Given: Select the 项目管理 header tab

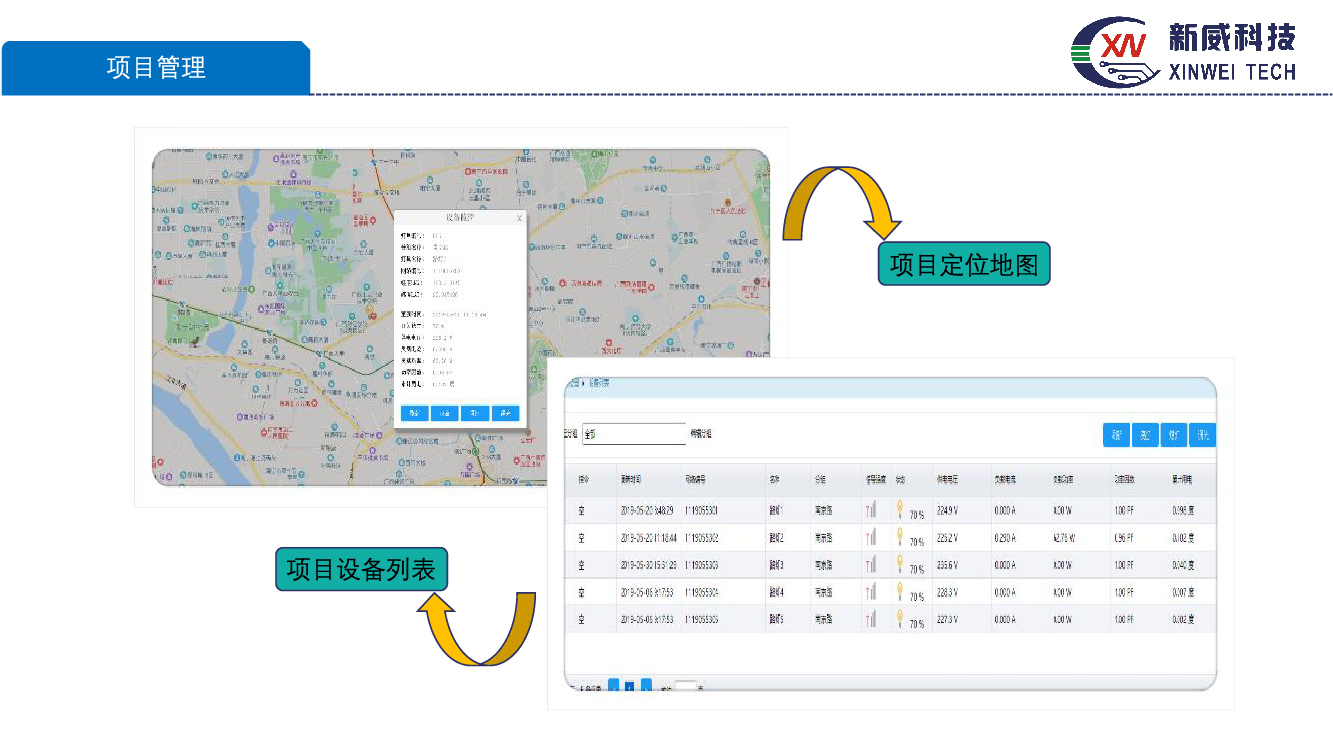Looking at the screenshot, I should [x=156, y=68].
